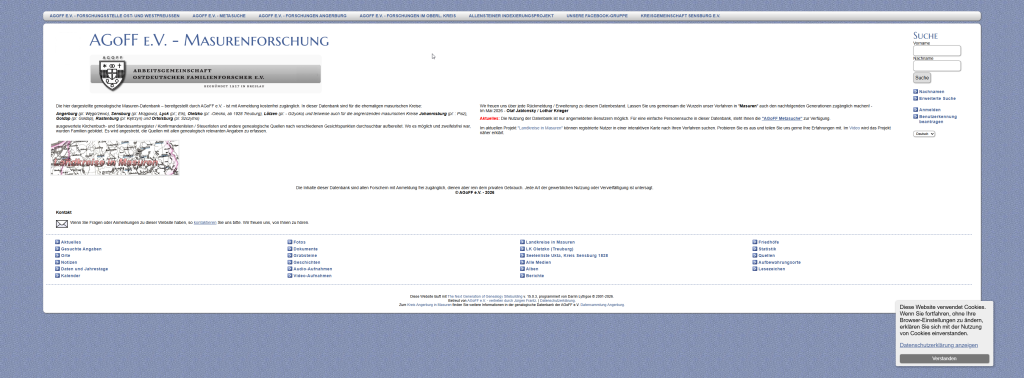1024x378 pixels.
Task: Click arrow icon beside Aktuelles
Action: 57,242
